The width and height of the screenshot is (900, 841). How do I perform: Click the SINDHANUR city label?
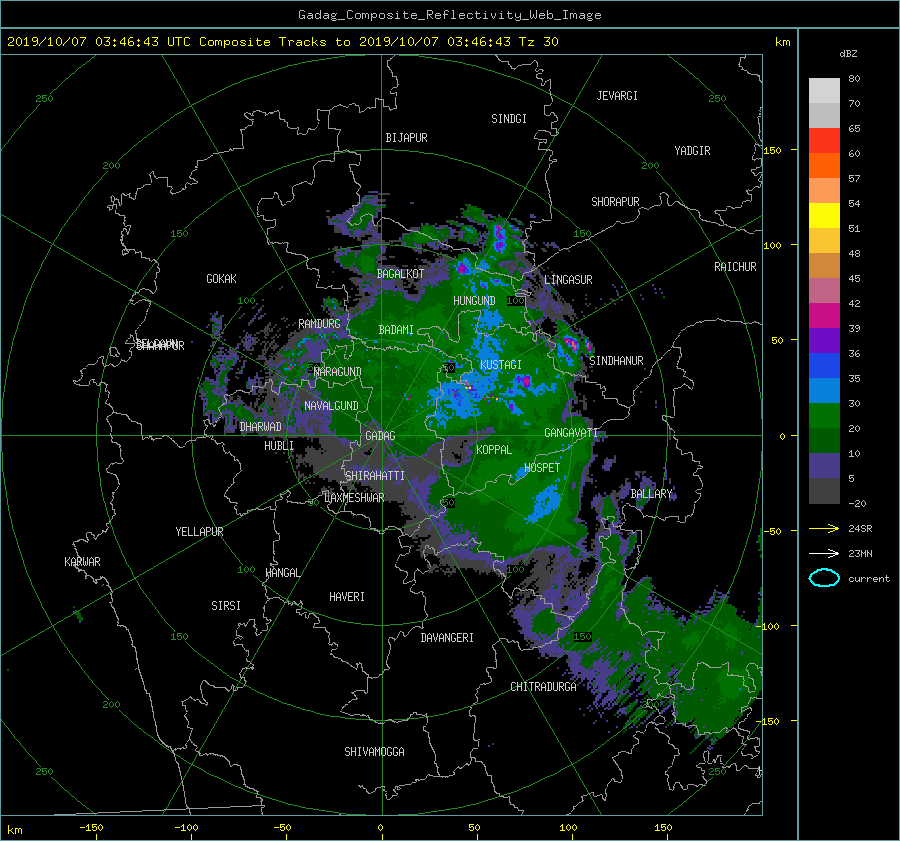coord(616,361)
